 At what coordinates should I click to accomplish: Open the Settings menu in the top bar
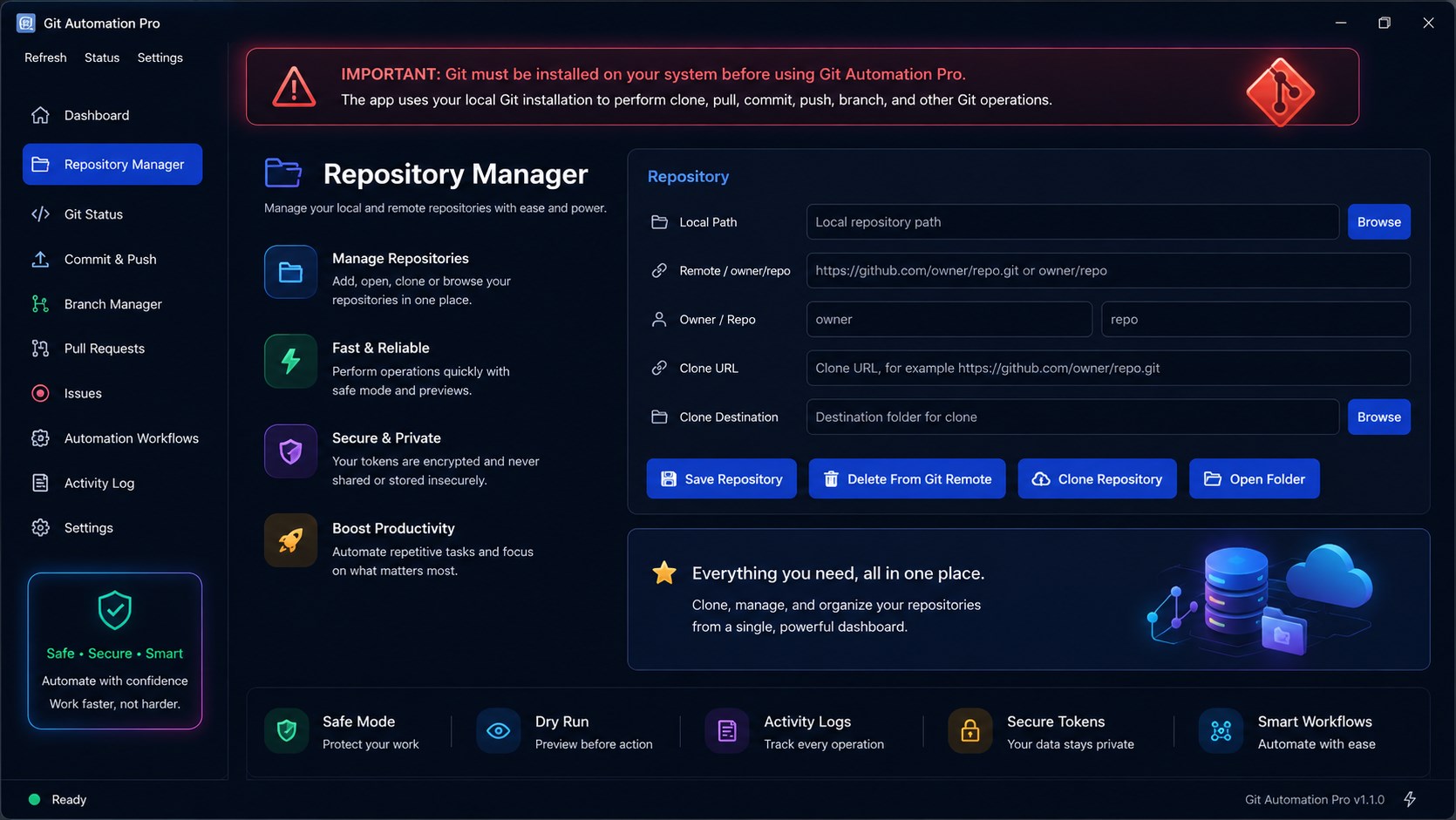160,58
